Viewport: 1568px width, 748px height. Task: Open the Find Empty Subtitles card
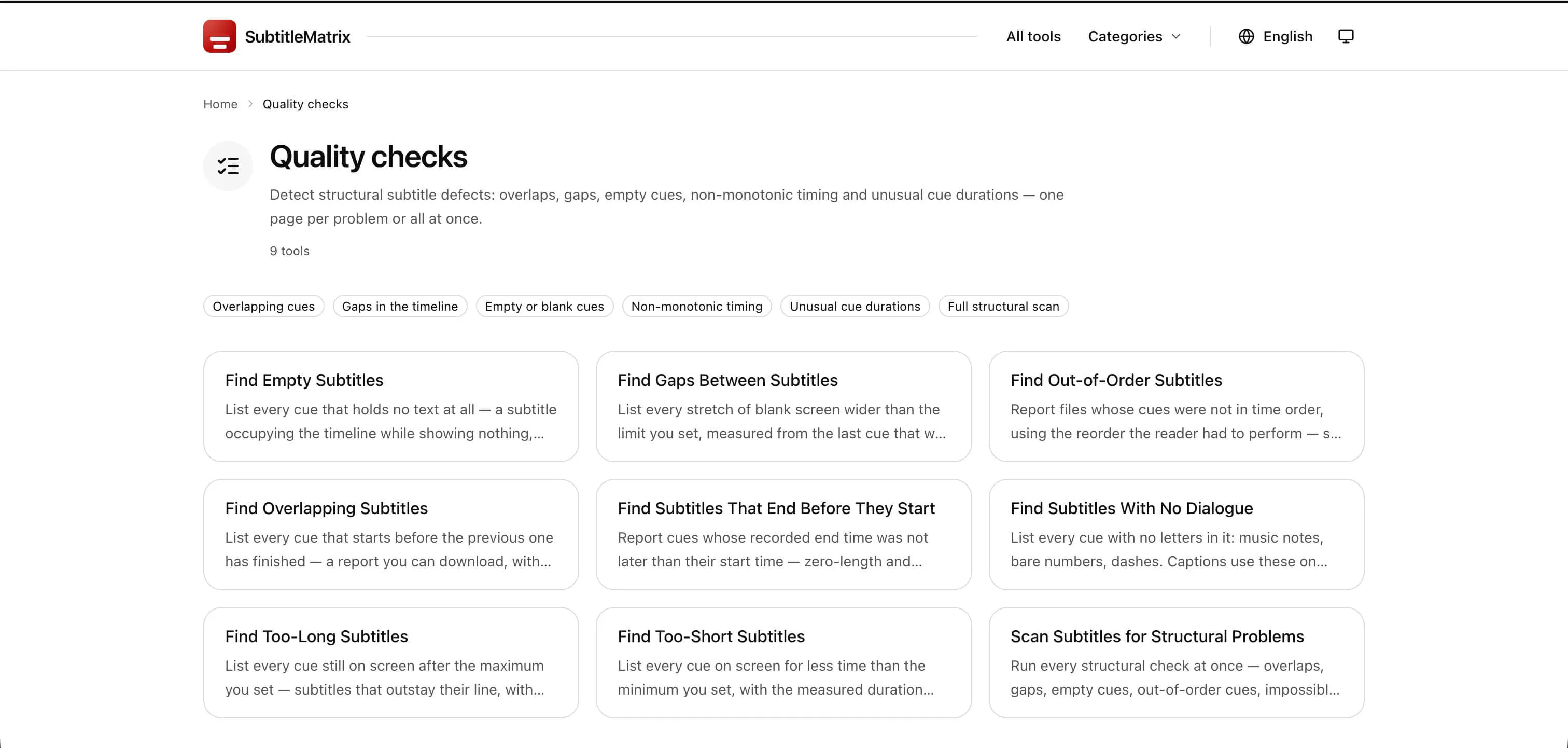coord(391,406)
